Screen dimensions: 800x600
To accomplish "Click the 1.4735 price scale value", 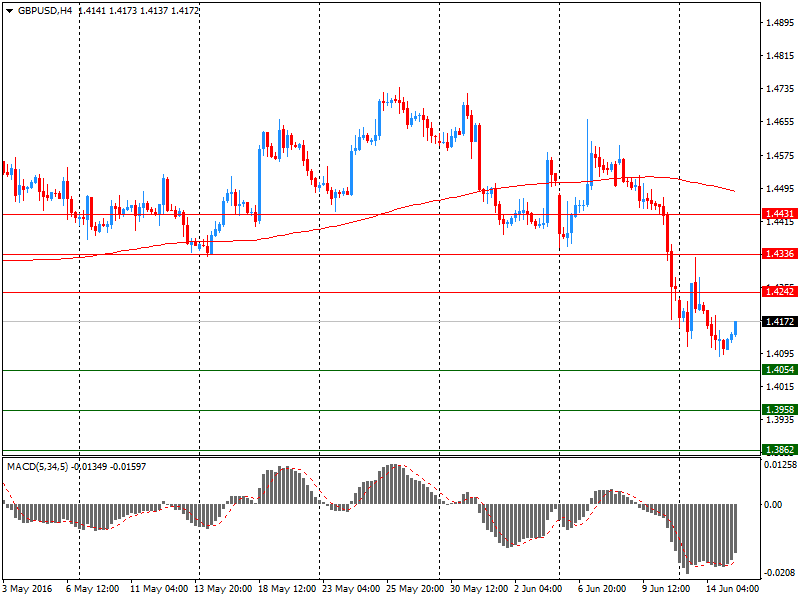I will [780, 89].
